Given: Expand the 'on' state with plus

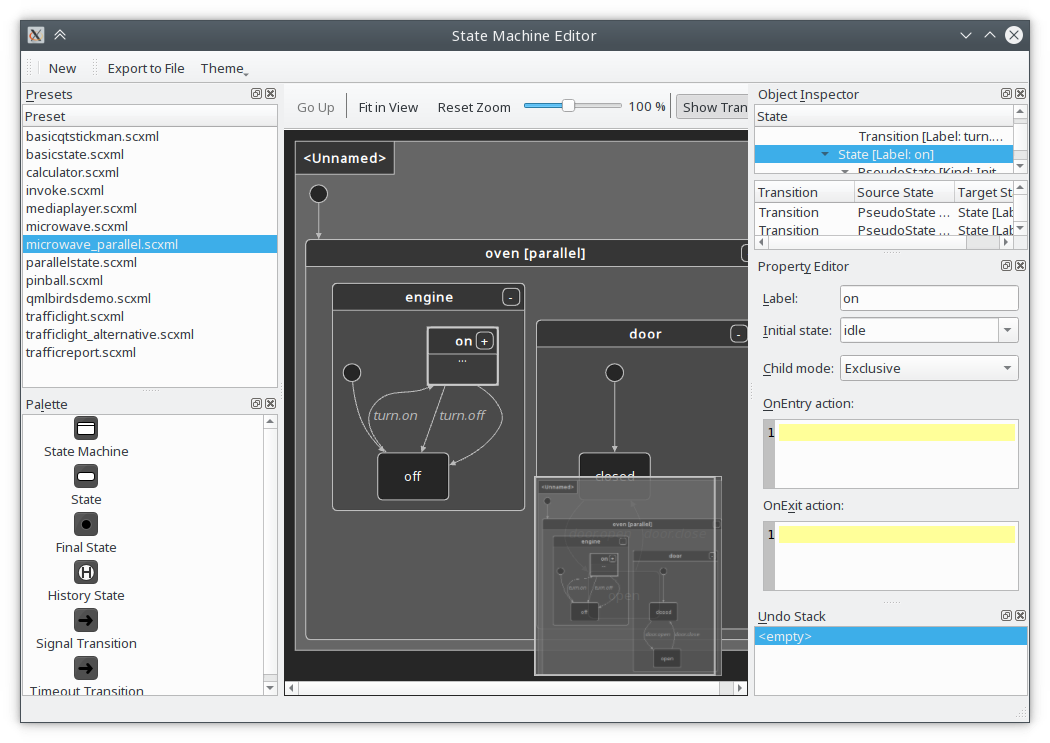Looking at the screenshot, I should click(x=484, y=341).
